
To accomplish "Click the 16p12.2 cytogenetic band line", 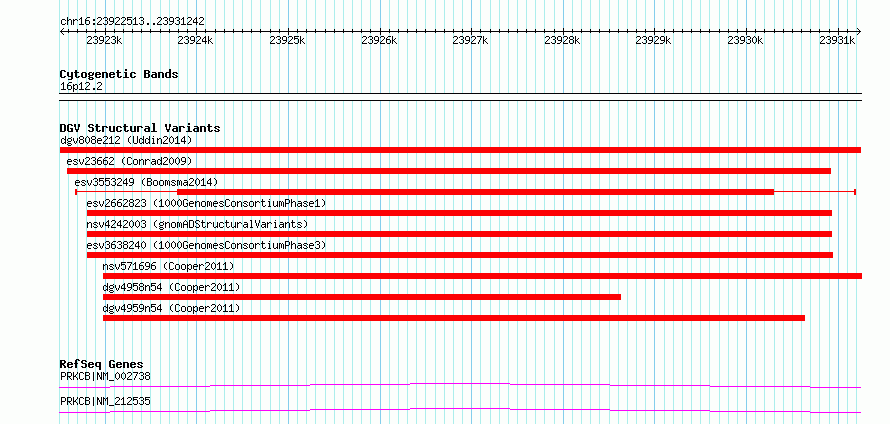I will tap(460, 96).
